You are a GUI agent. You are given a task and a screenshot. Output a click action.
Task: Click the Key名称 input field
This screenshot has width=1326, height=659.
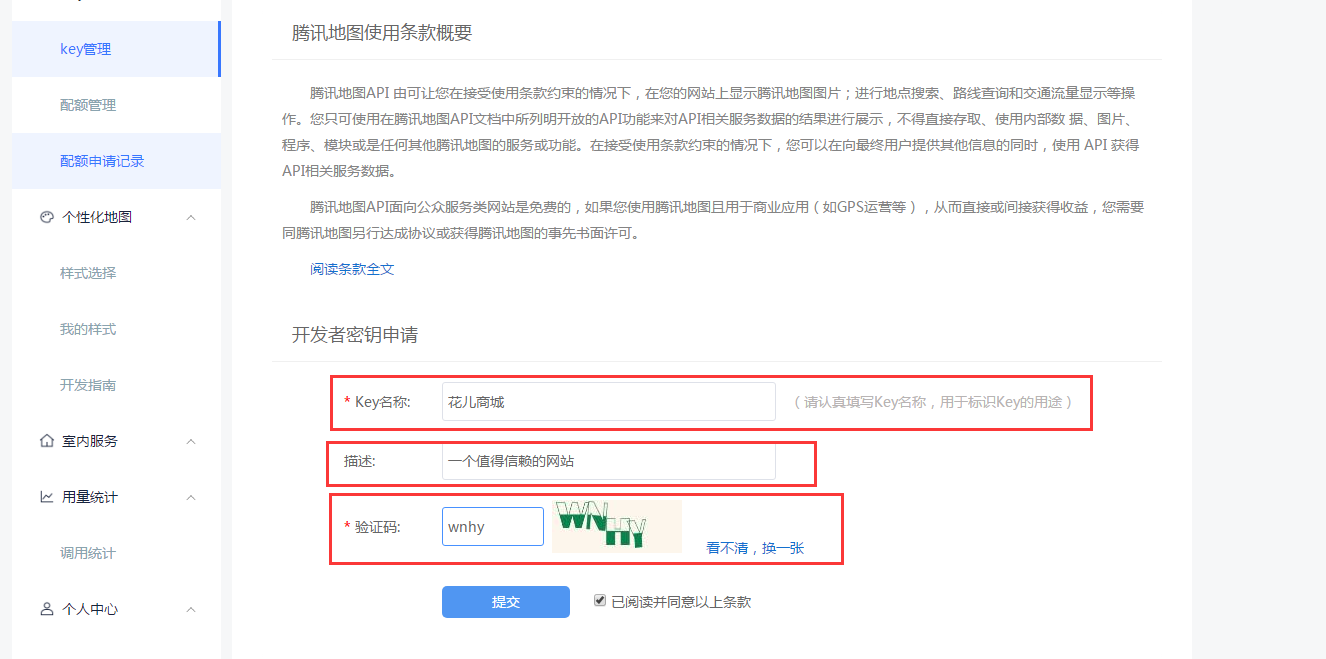click(x=608, y=402)
